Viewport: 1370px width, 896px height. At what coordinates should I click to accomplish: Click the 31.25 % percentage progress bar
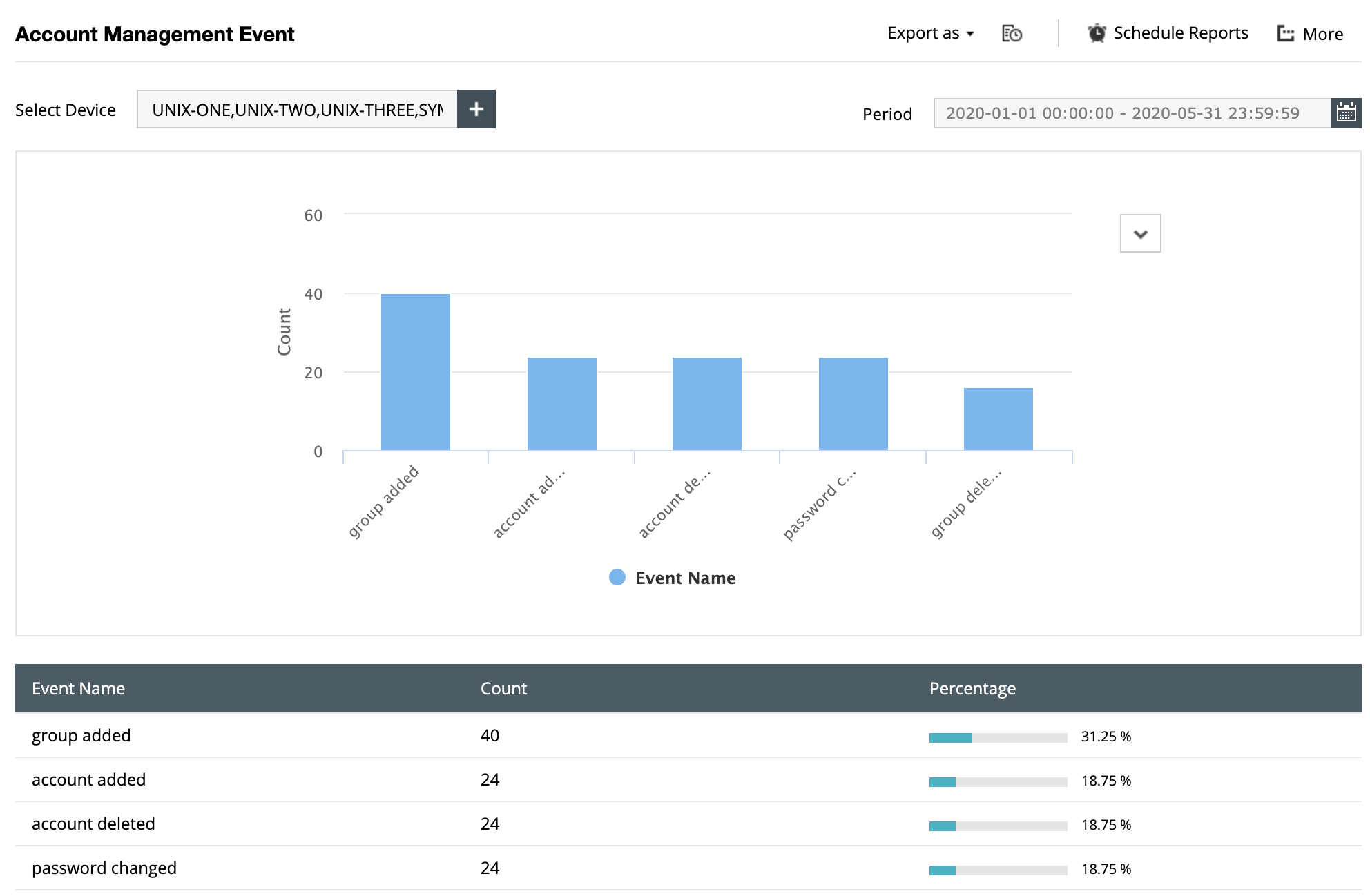pyautogui.click(x=998, y=737)
